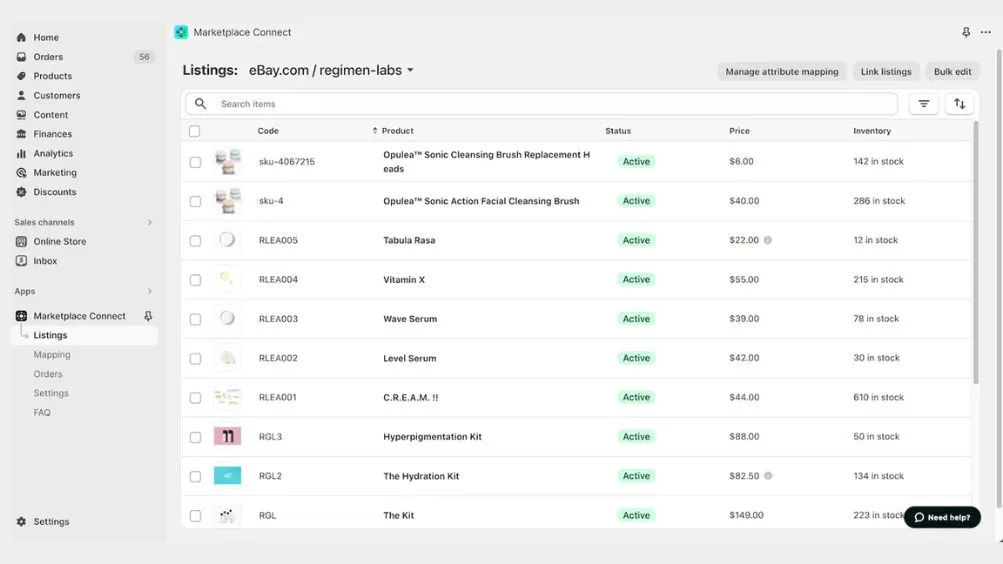Click the search magnifier icon

tap(200, 104)
